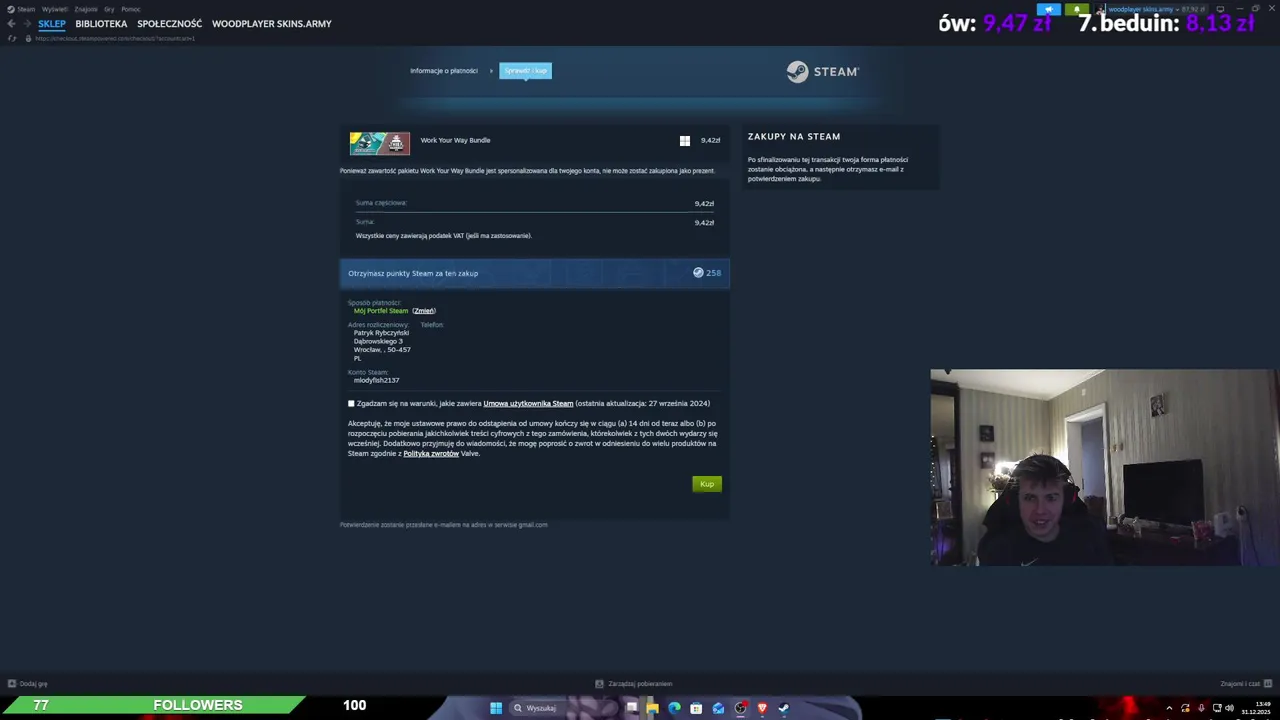Click the Work Your Way Bundle thumbnail
The width and height of the screenshot is (1280, 720).
tap(380, 143)
